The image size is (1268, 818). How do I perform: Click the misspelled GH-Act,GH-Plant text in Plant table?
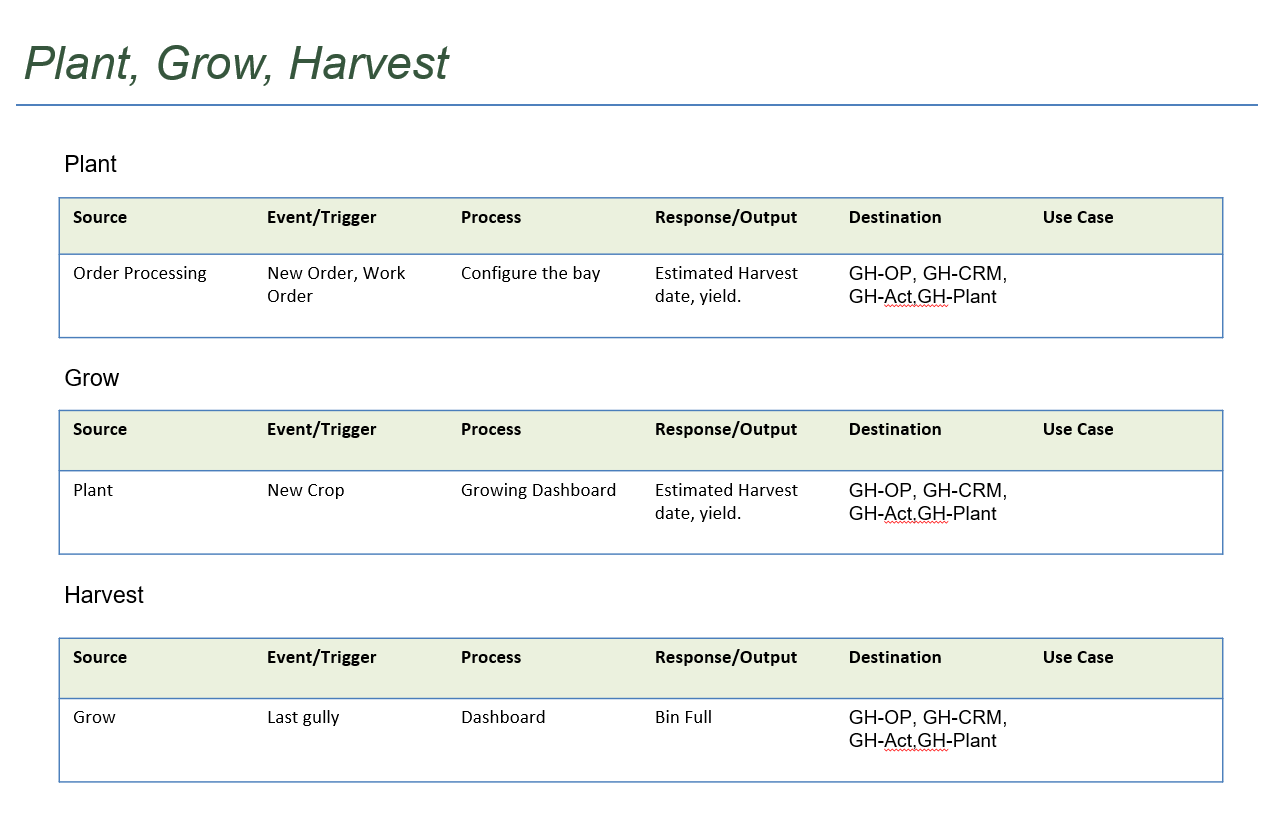[922, 297]
